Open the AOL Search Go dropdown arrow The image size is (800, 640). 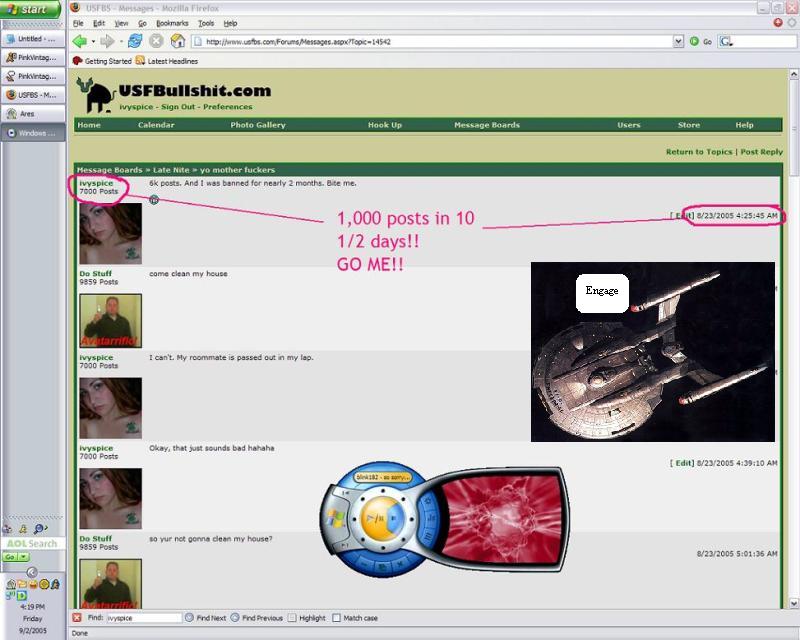pos(23,557)
